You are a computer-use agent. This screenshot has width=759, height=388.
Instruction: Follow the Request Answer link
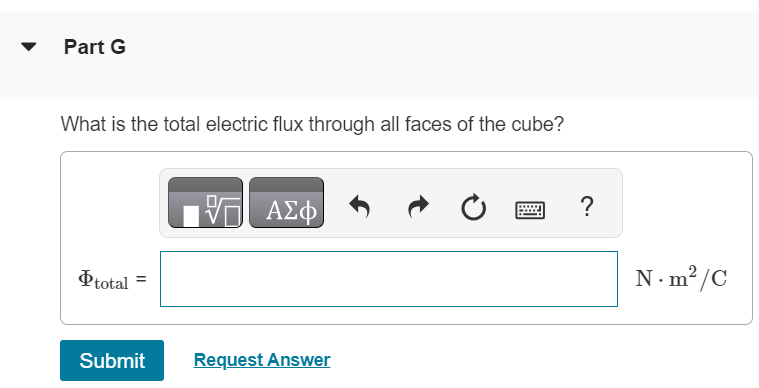tap(262, 360)
